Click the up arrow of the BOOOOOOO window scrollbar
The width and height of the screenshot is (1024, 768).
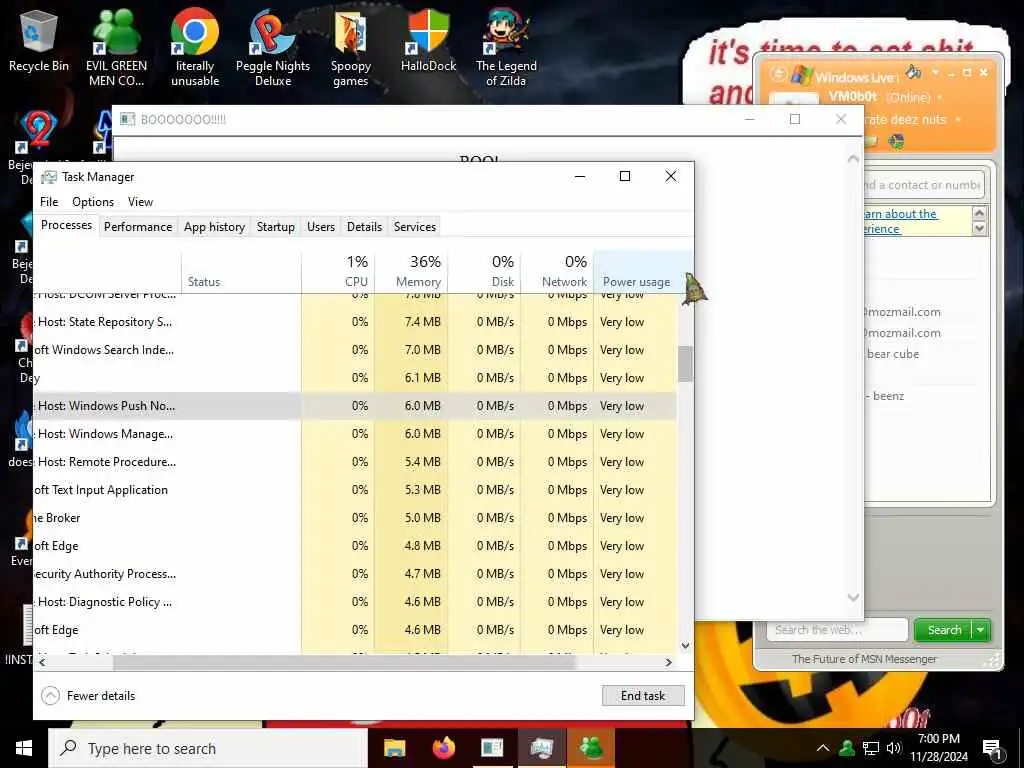pos(853,159)
